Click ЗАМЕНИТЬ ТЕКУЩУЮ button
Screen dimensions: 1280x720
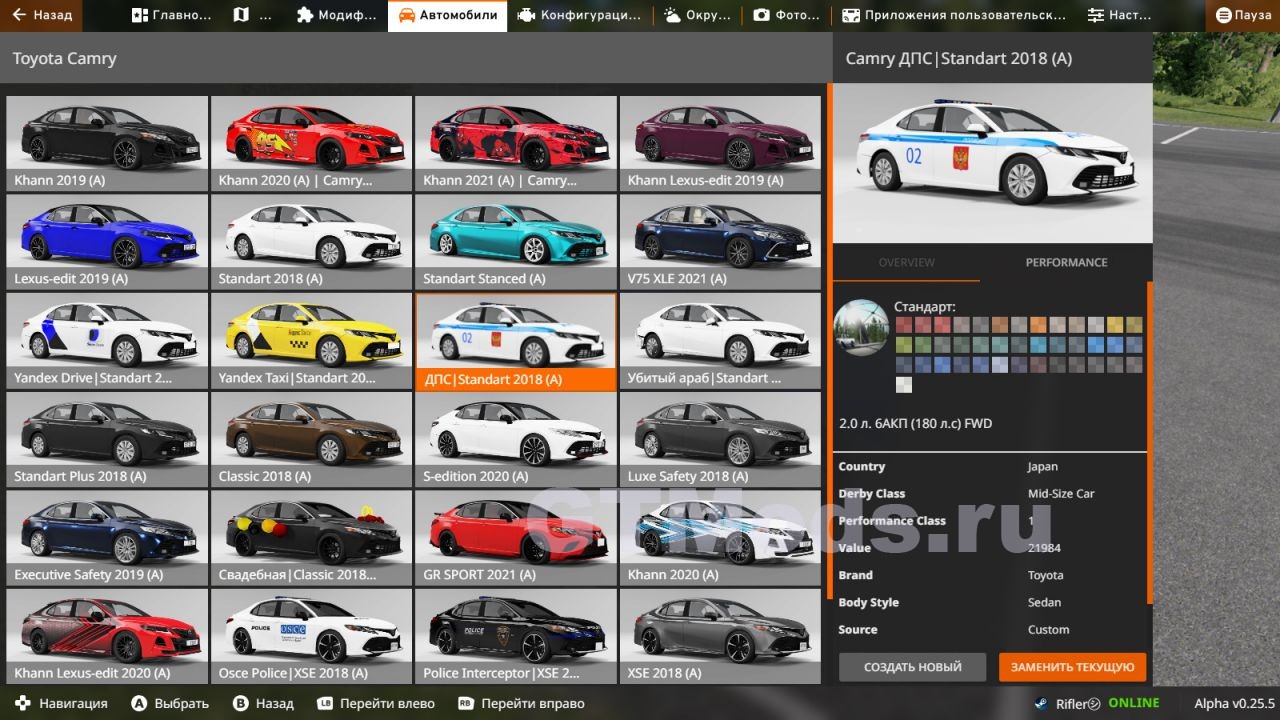(1072, 667)
